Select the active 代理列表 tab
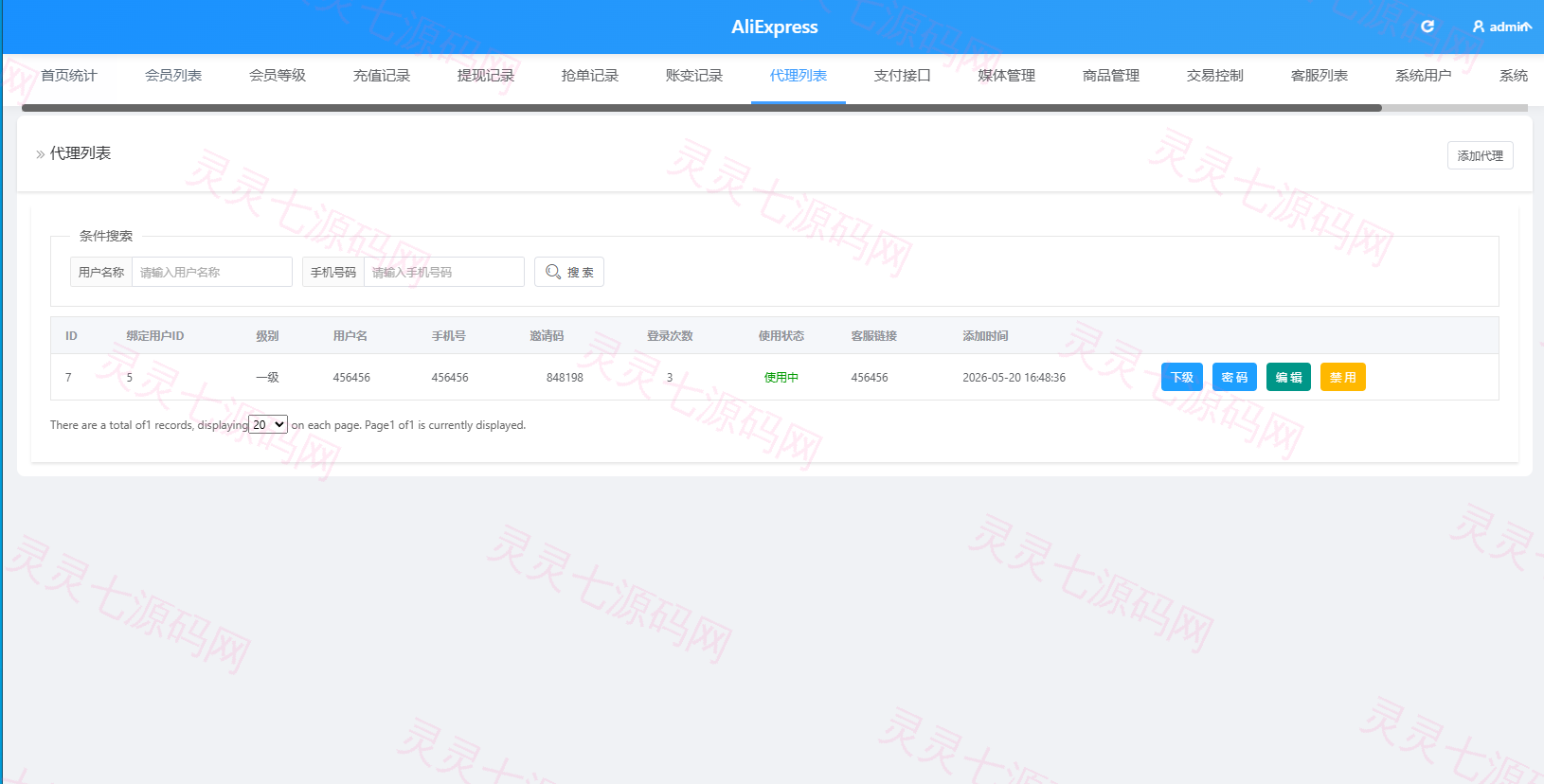The width and height of the screenshot is (1544, 784). tap(799, 76)
